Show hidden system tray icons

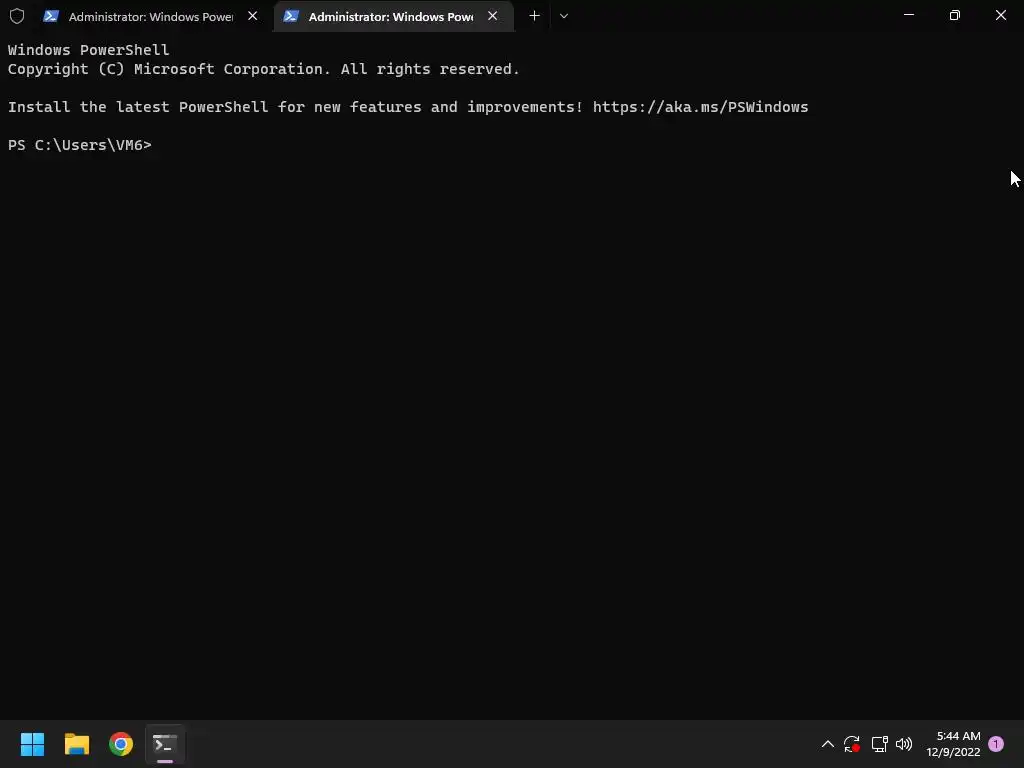pyautogui.click(x=827, y=744)
